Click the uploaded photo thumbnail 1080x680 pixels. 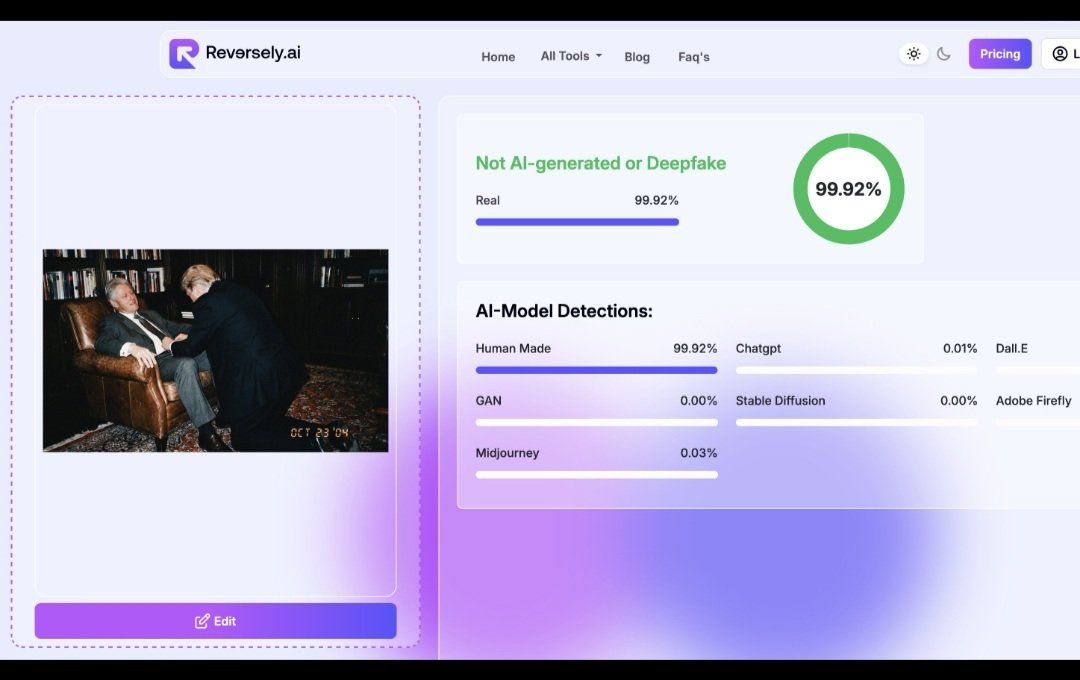[215, 350]
